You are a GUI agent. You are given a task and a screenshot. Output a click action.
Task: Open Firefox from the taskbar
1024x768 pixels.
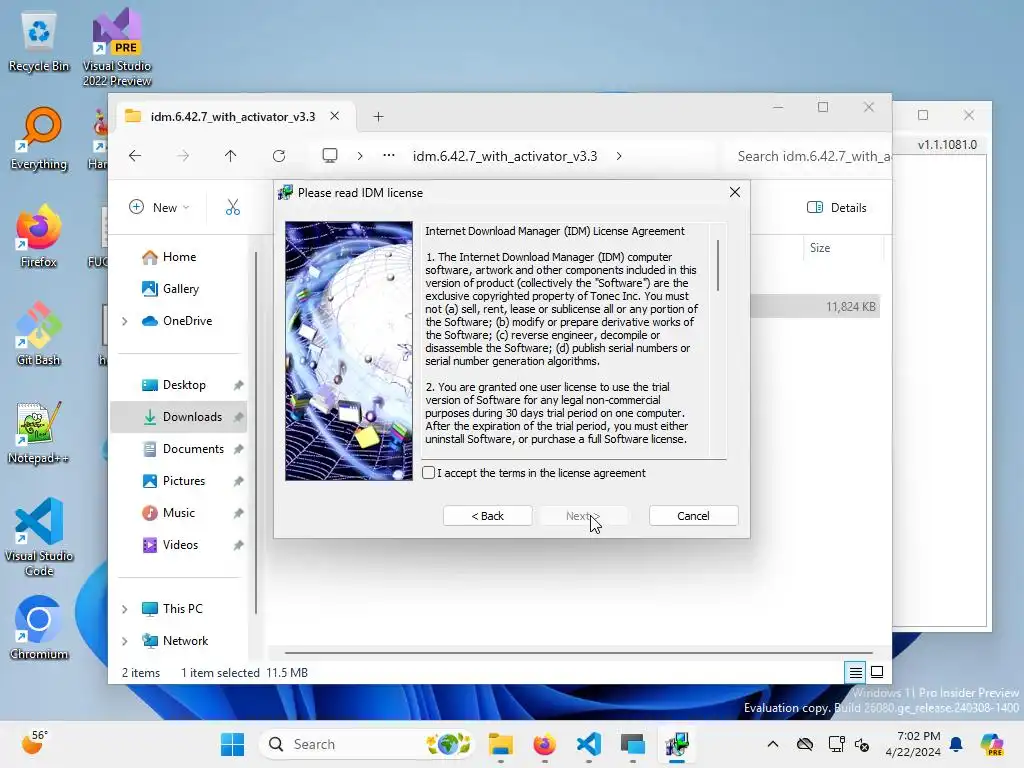pyautogui.click(x=544, y=744)
